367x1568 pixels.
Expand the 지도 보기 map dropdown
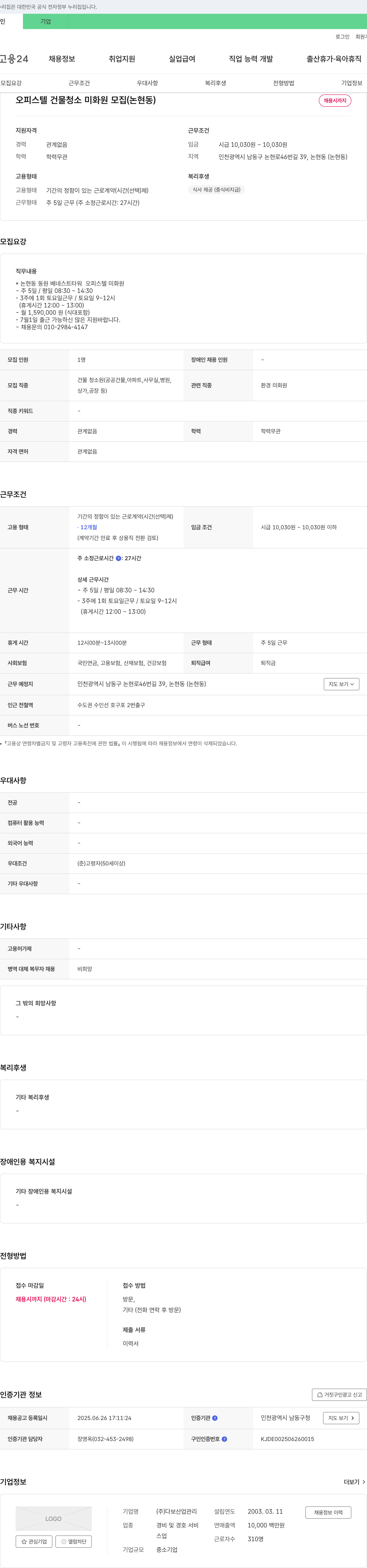[x=341, y=684]
